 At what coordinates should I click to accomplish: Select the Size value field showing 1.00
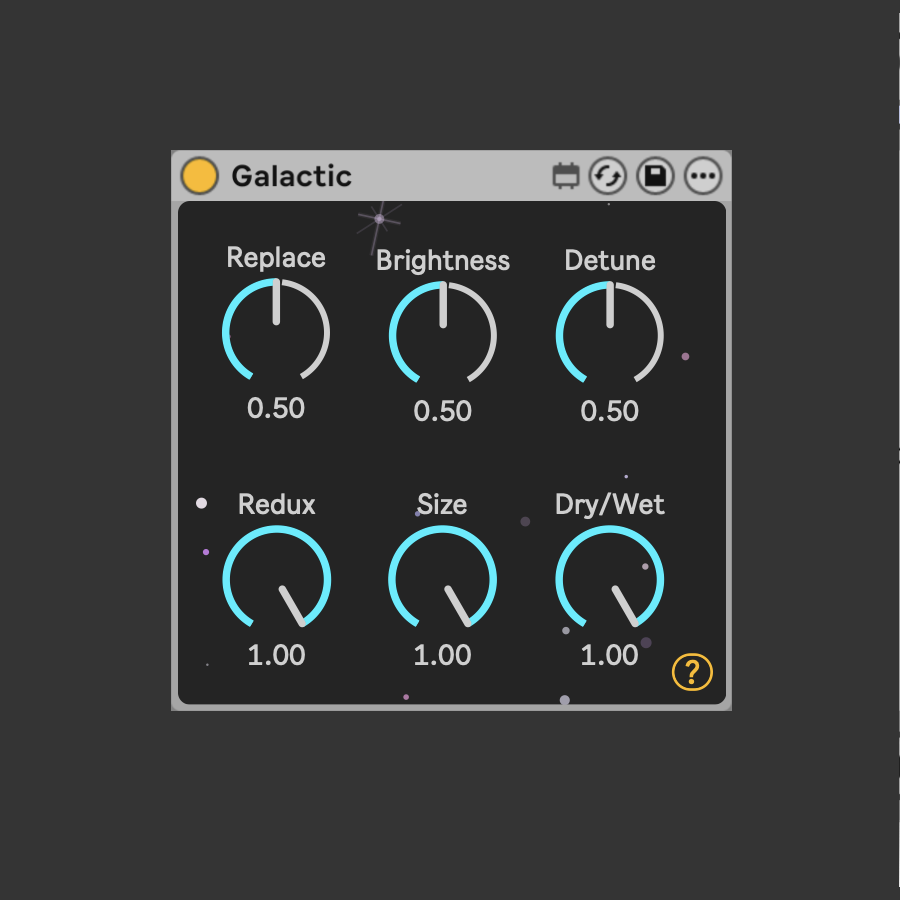pos(442,655)
